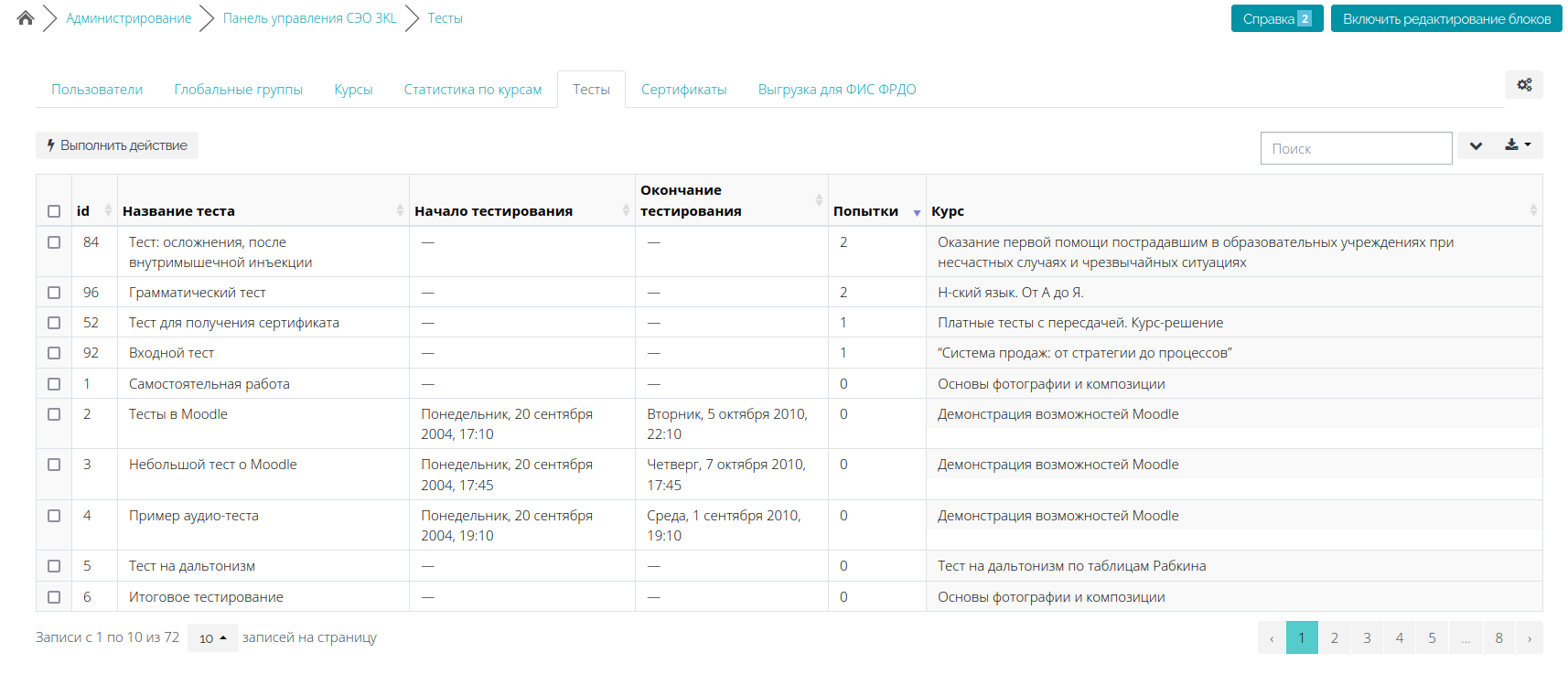Open Панель управления СЭО 3KL breadcrumb

(310, 18)
